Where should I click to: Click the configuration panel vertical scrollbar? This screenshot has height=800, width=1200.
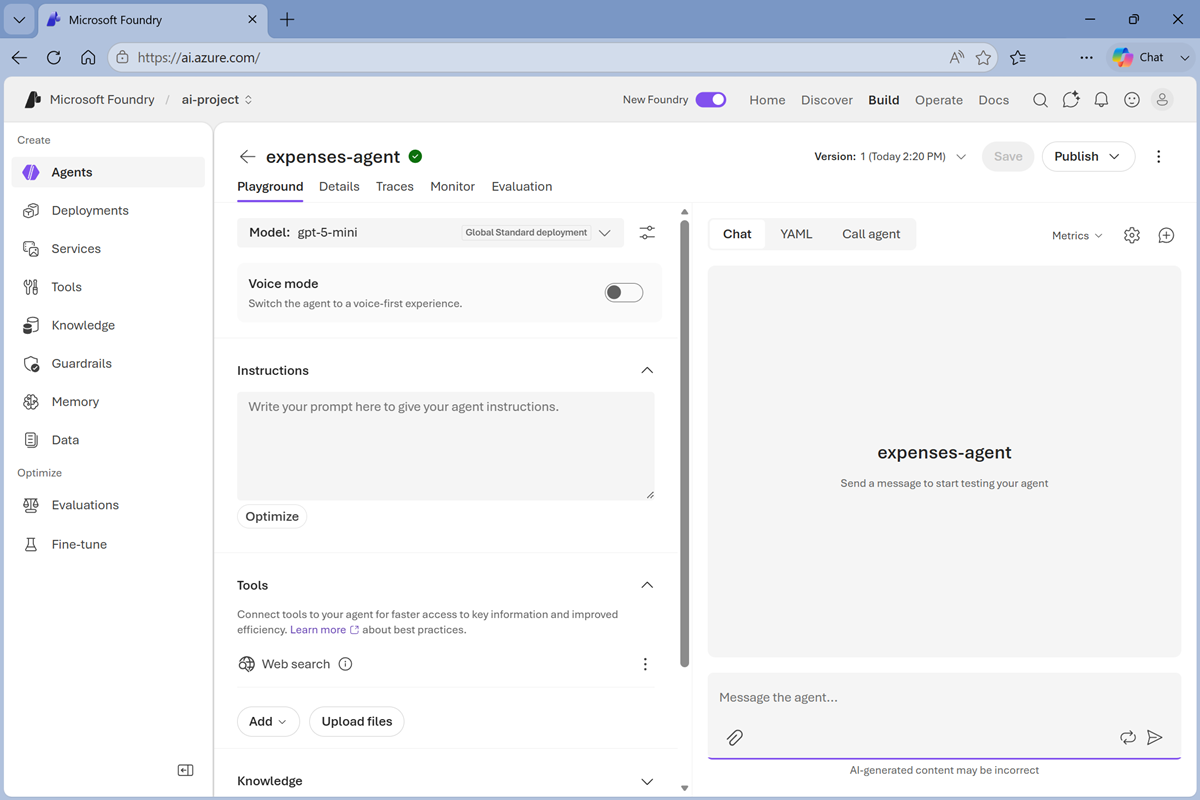pos(684,443)
